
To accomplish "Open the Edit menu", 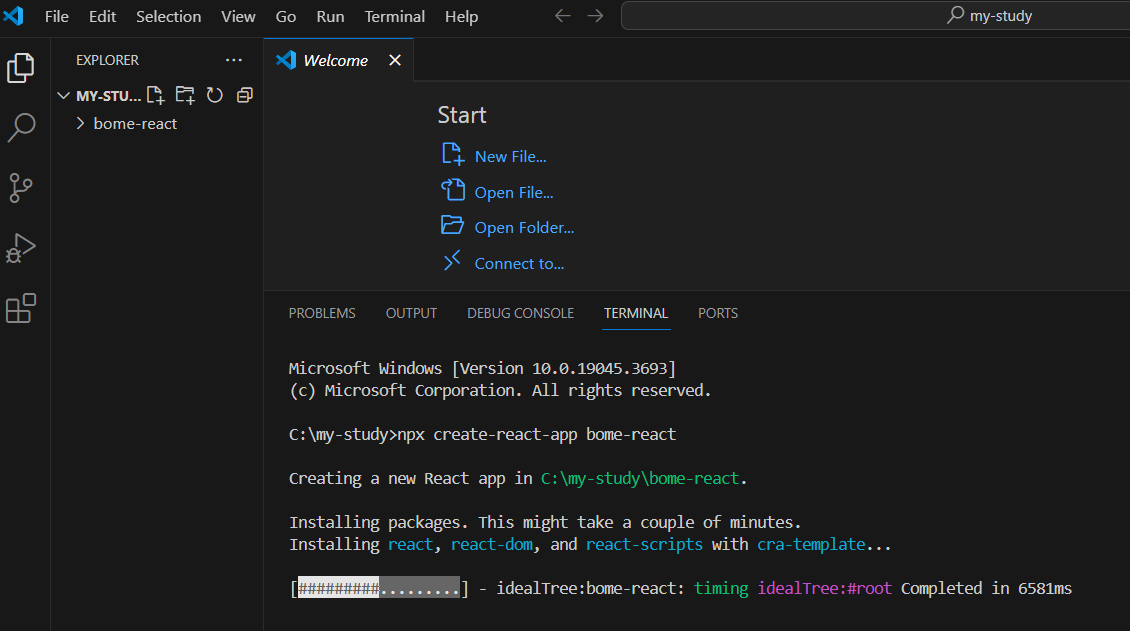I will (102, 17).
